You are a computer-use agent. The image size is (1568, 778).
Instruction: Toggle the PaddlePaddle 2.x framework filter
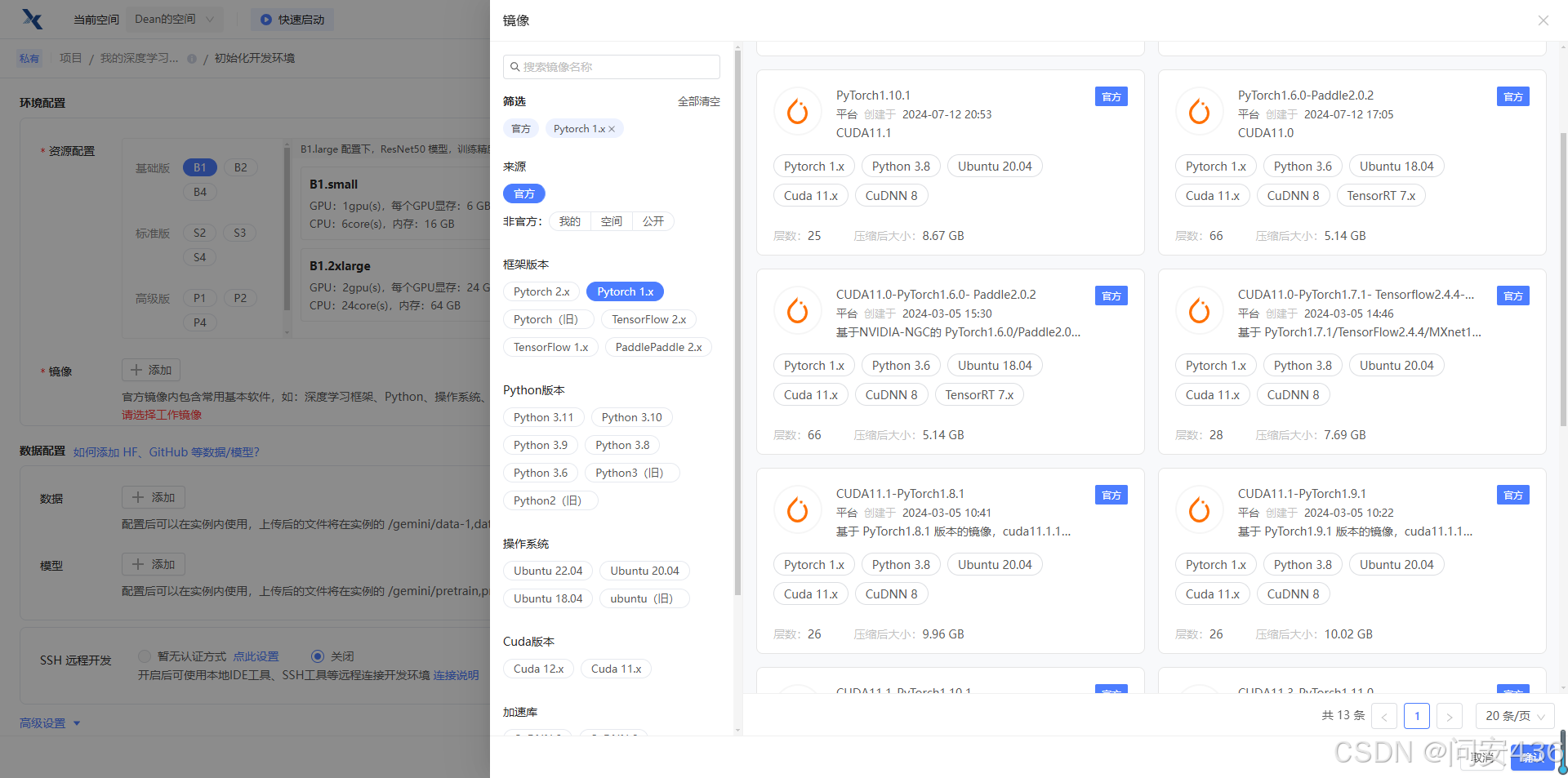pos(659,347)
